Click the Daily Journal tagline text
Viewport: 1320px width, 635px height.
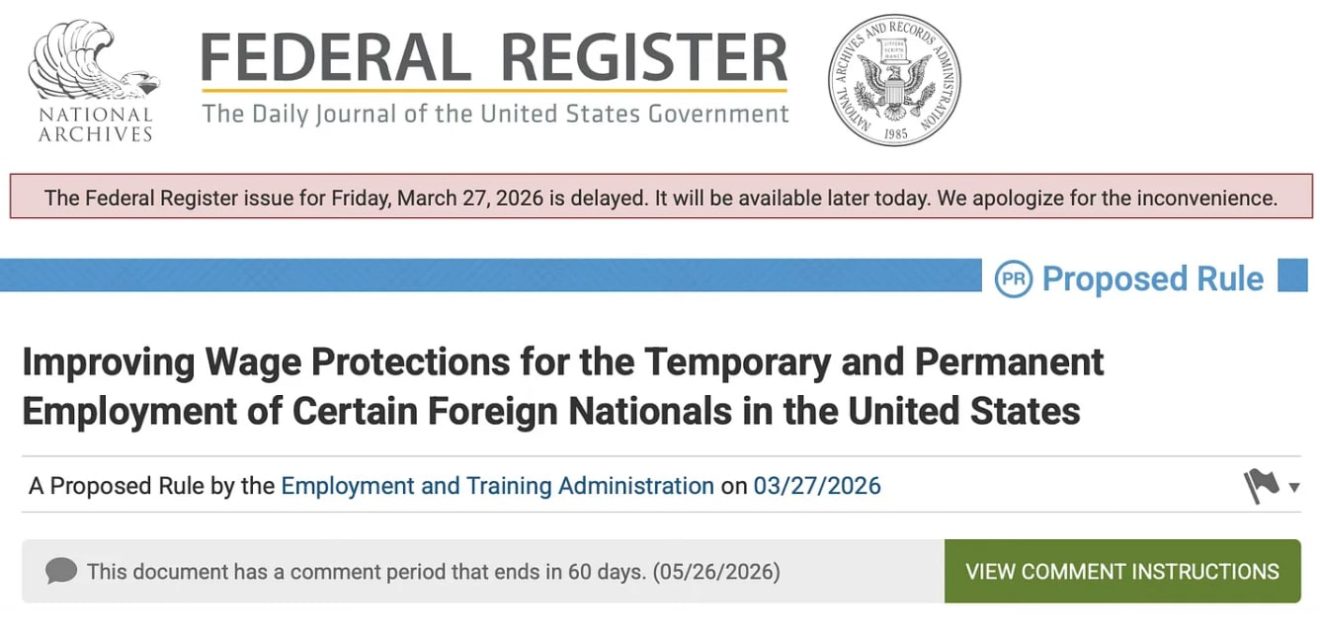tap(494, 113)
